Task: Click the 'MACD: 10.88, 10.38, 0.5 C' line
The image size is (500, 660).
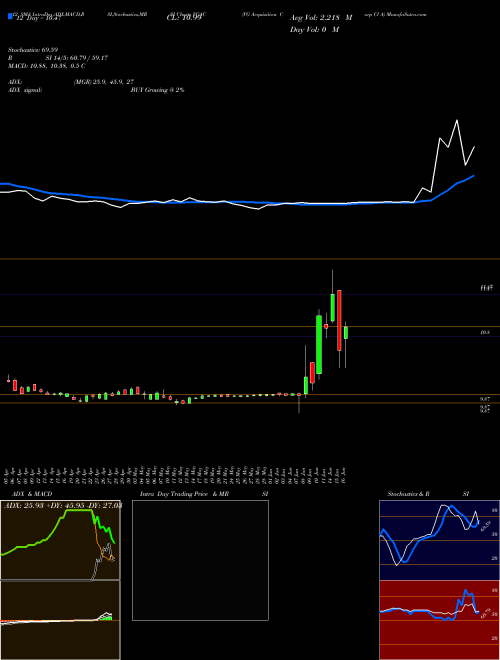Action: [x=47, y=66]
